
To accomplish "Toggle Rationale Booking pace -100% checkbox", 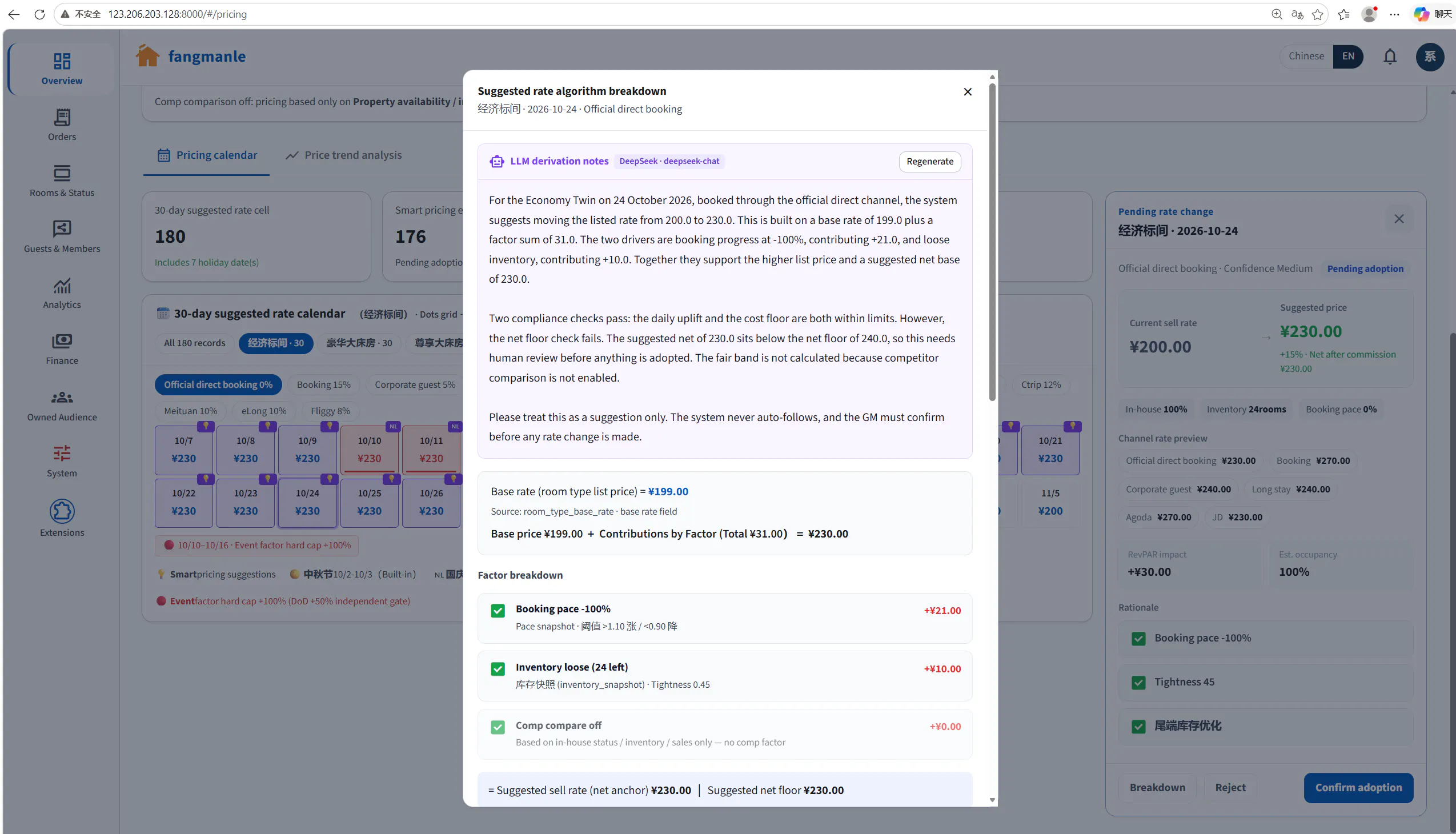I will pyautogui.click(x=1138, y=639).
